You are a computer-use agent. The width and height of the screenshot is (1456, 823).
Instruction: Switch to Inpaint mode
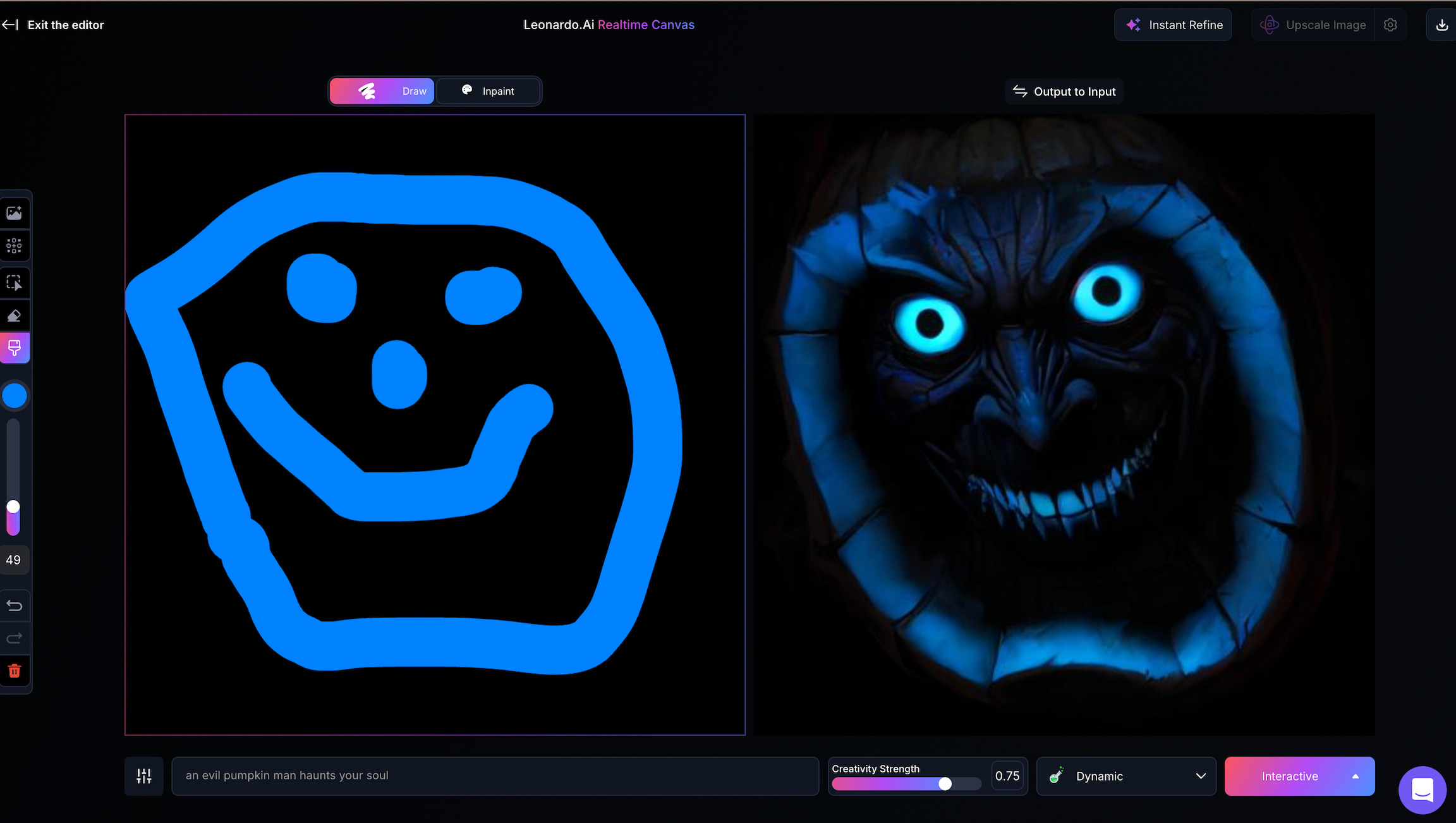tap(488, 91)
